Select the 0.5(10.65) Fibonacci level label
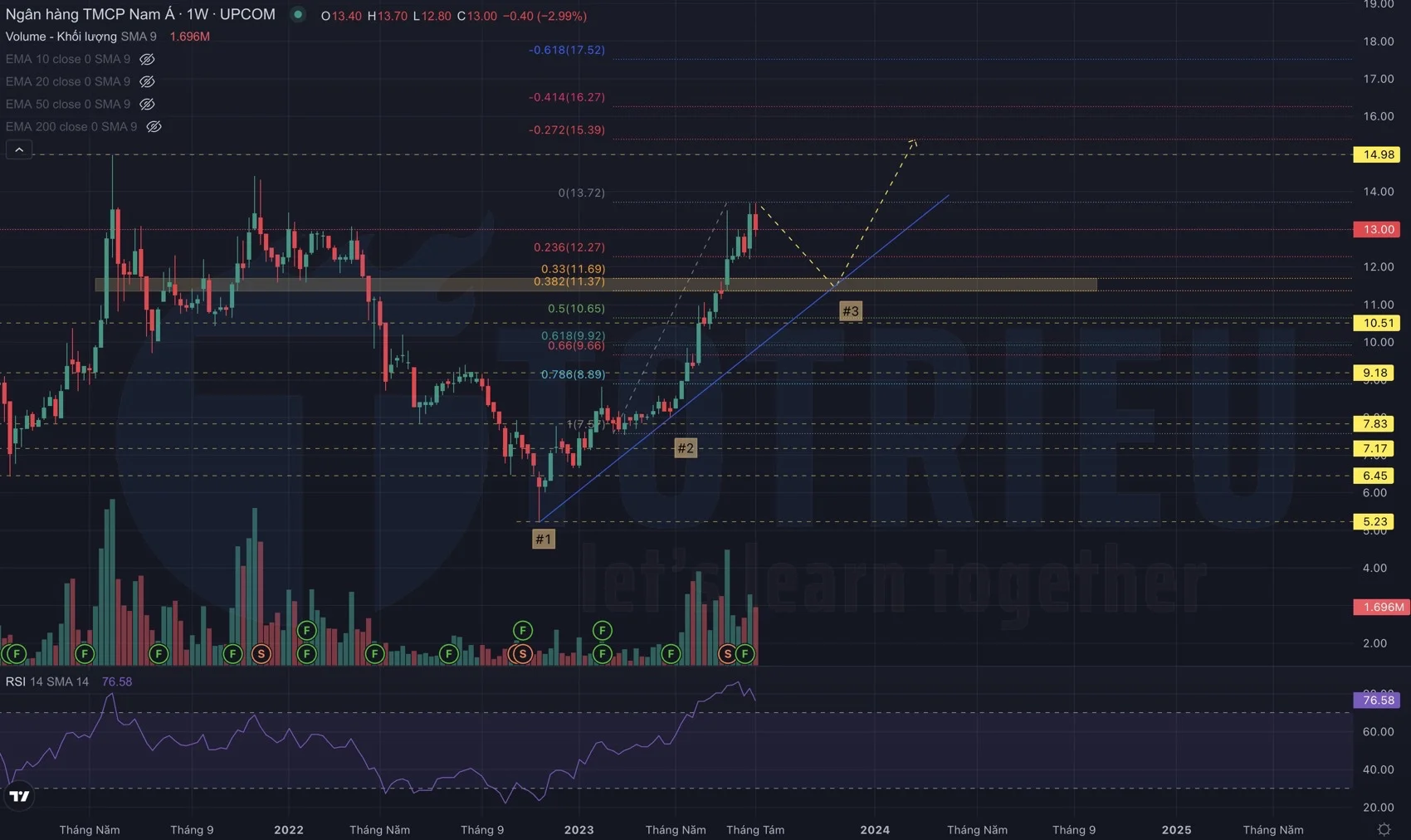Image resolution: width=1411 pixels, height=840 pixels. pos(576,308)
